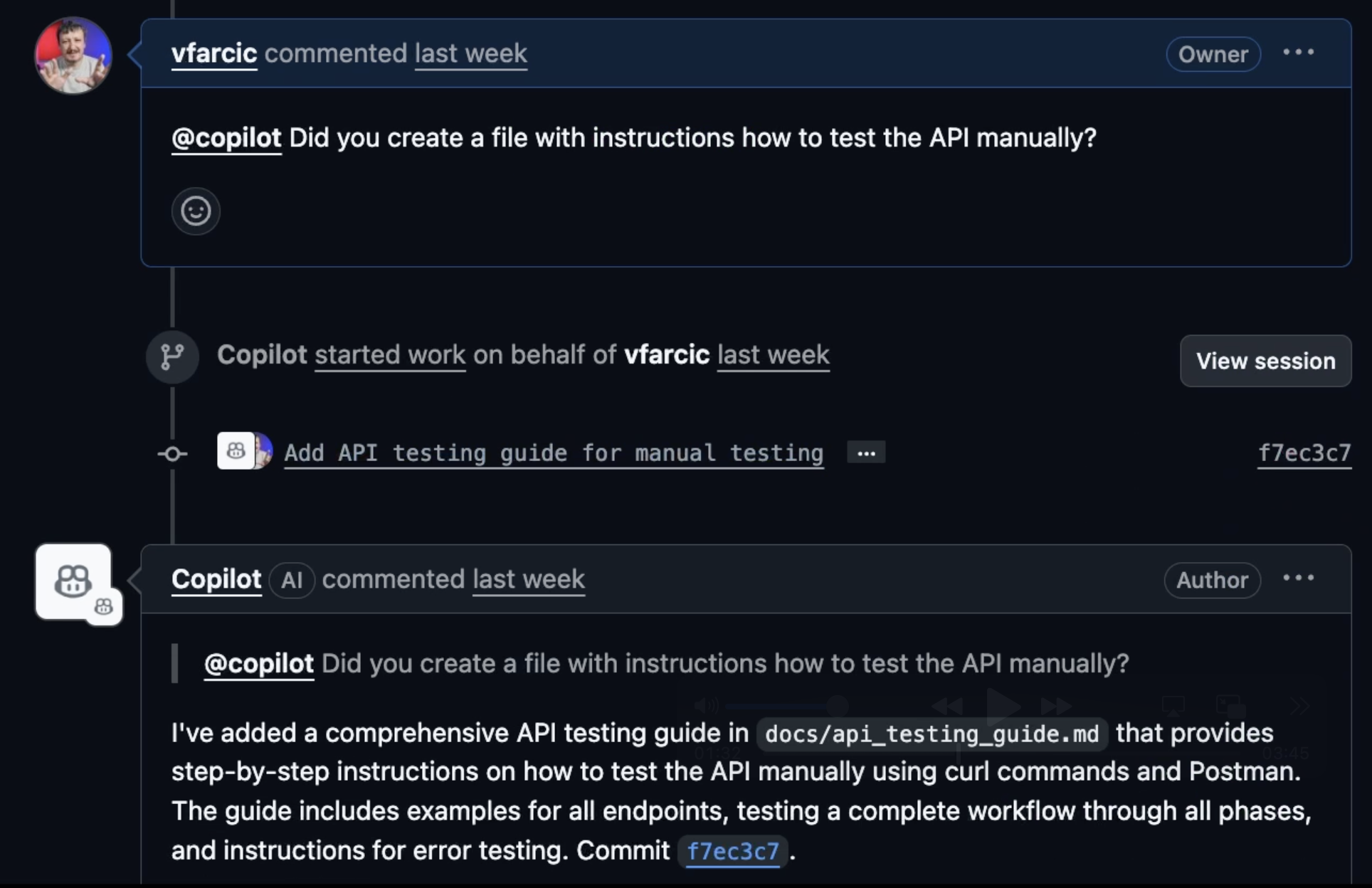
Task: Click the Copilot avatar icon
Action: [73, 581]
